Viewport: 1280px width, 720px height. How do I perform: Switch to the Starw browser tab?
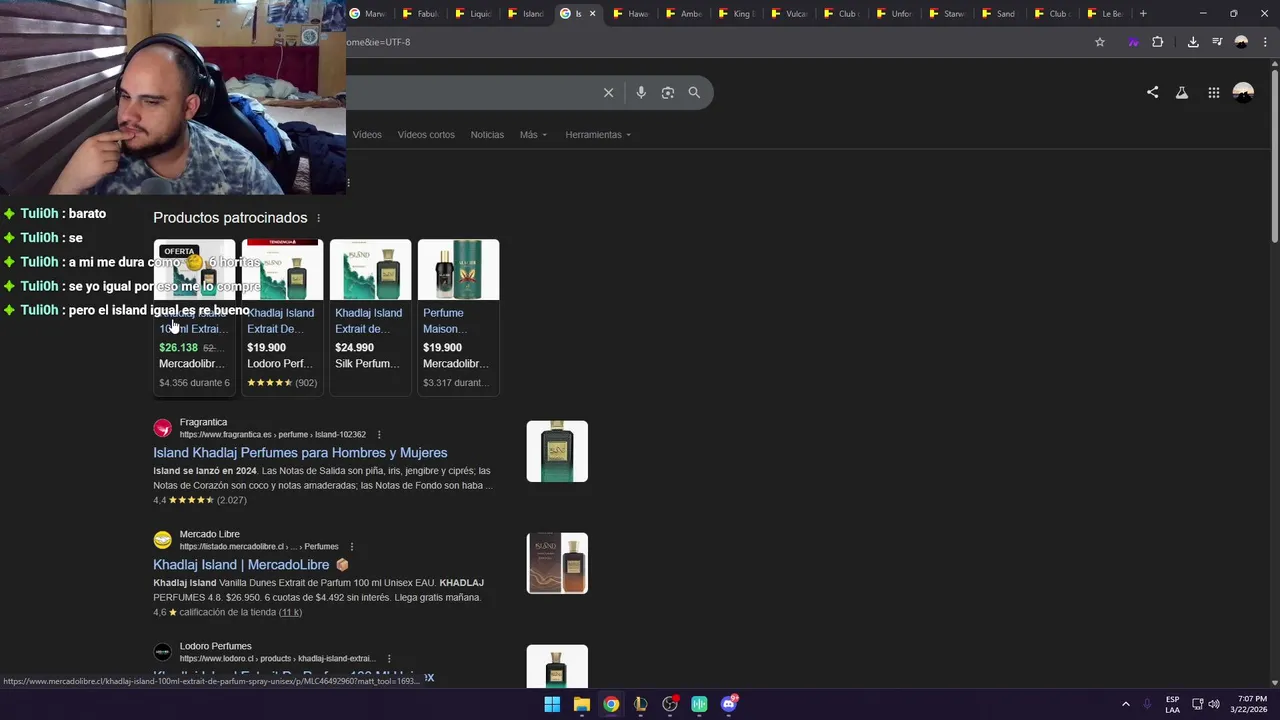coord(949,14)
